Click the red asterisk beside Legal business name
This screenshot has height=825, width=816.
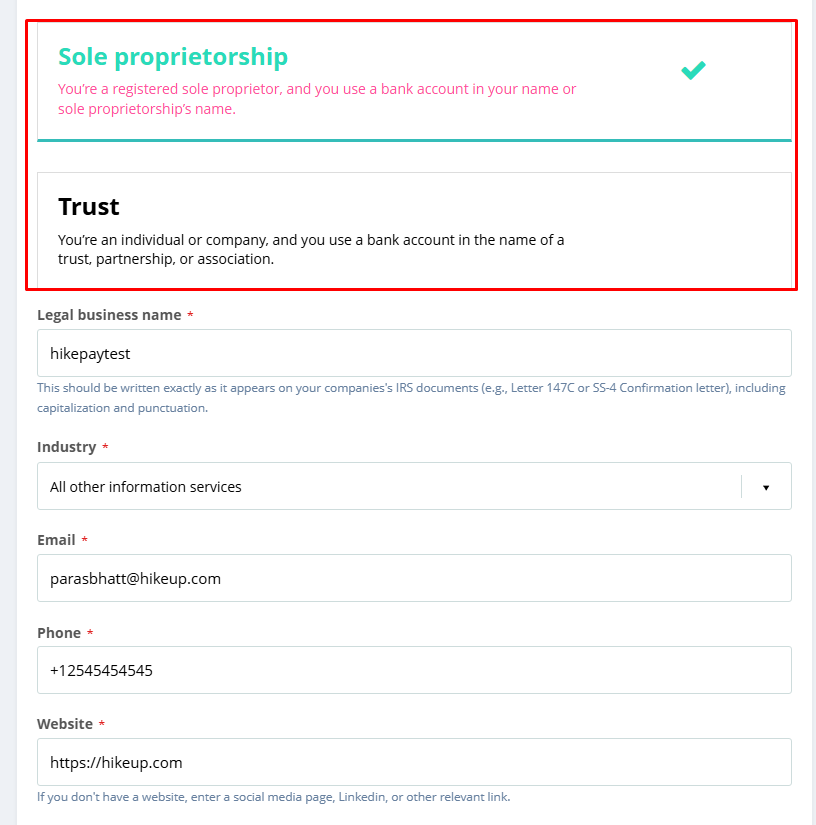point(190,316)
